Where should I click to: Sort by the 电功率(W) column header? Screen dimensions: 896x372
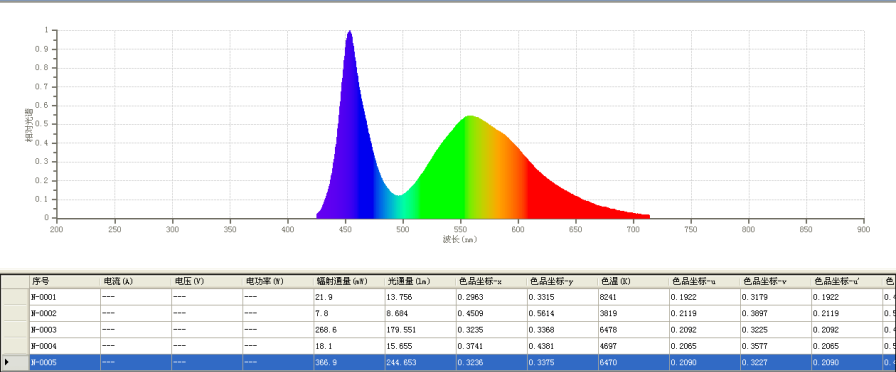[x=278, y=281]
